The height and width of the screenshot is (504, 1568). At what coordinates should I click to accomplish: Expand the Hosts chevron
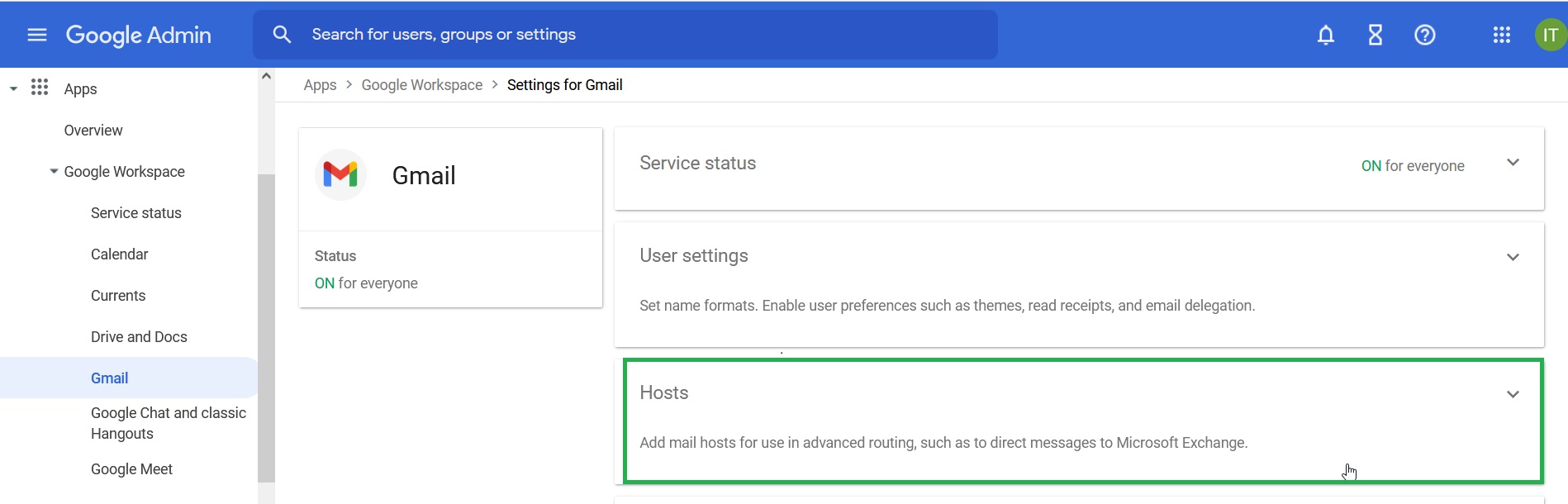click(x=1513, y=394)
